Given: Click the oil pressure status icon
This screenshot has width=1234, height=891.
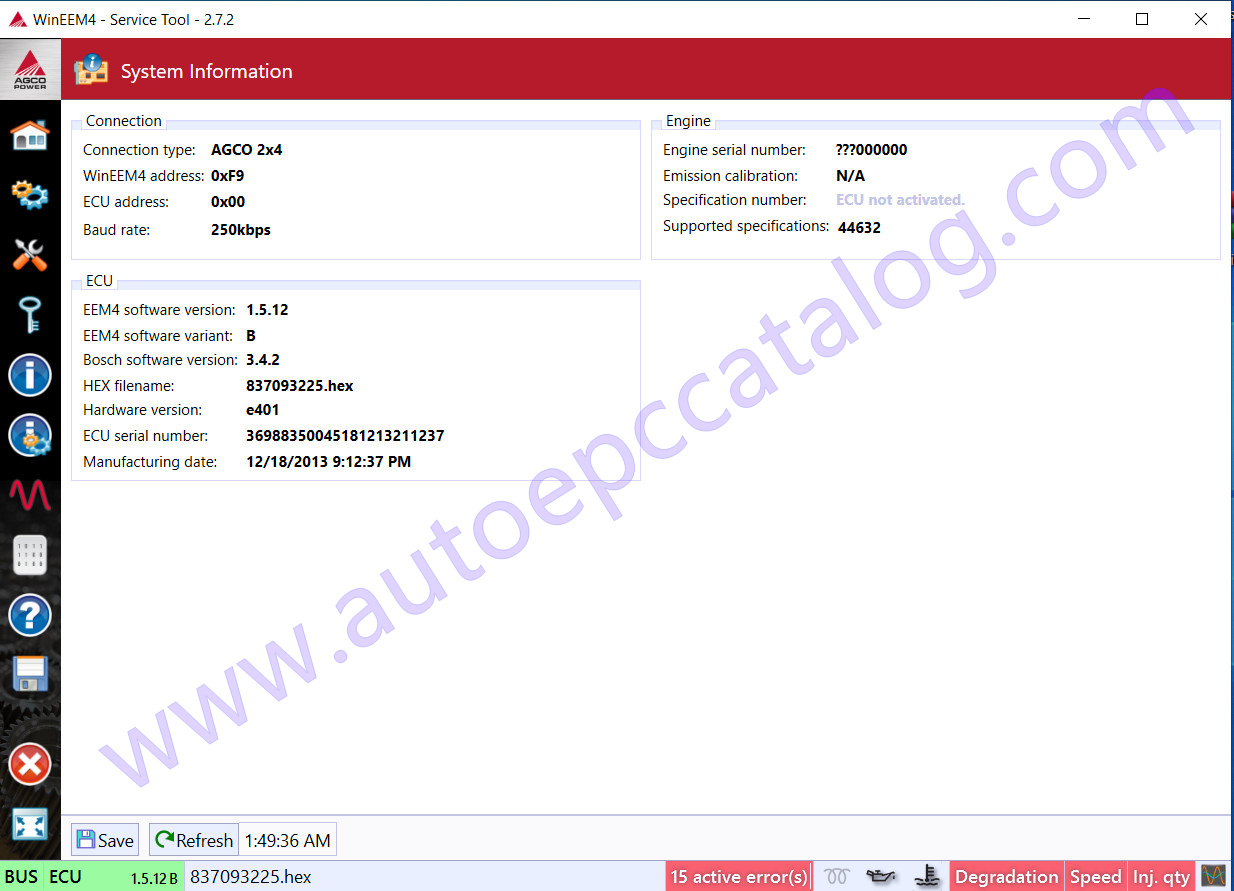Looking at the screenshot, I should click(883, 877).
